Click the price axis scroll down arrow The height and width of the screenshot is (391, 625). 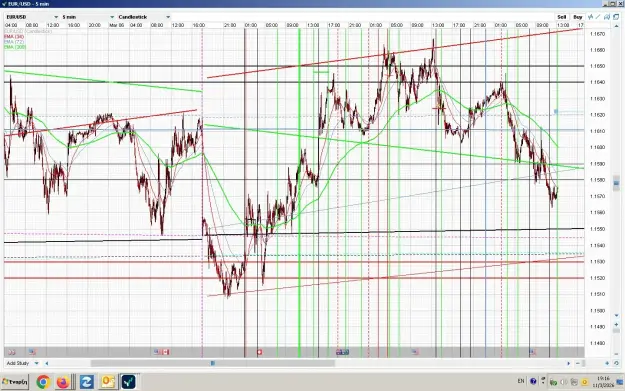[x=616, y=315]
